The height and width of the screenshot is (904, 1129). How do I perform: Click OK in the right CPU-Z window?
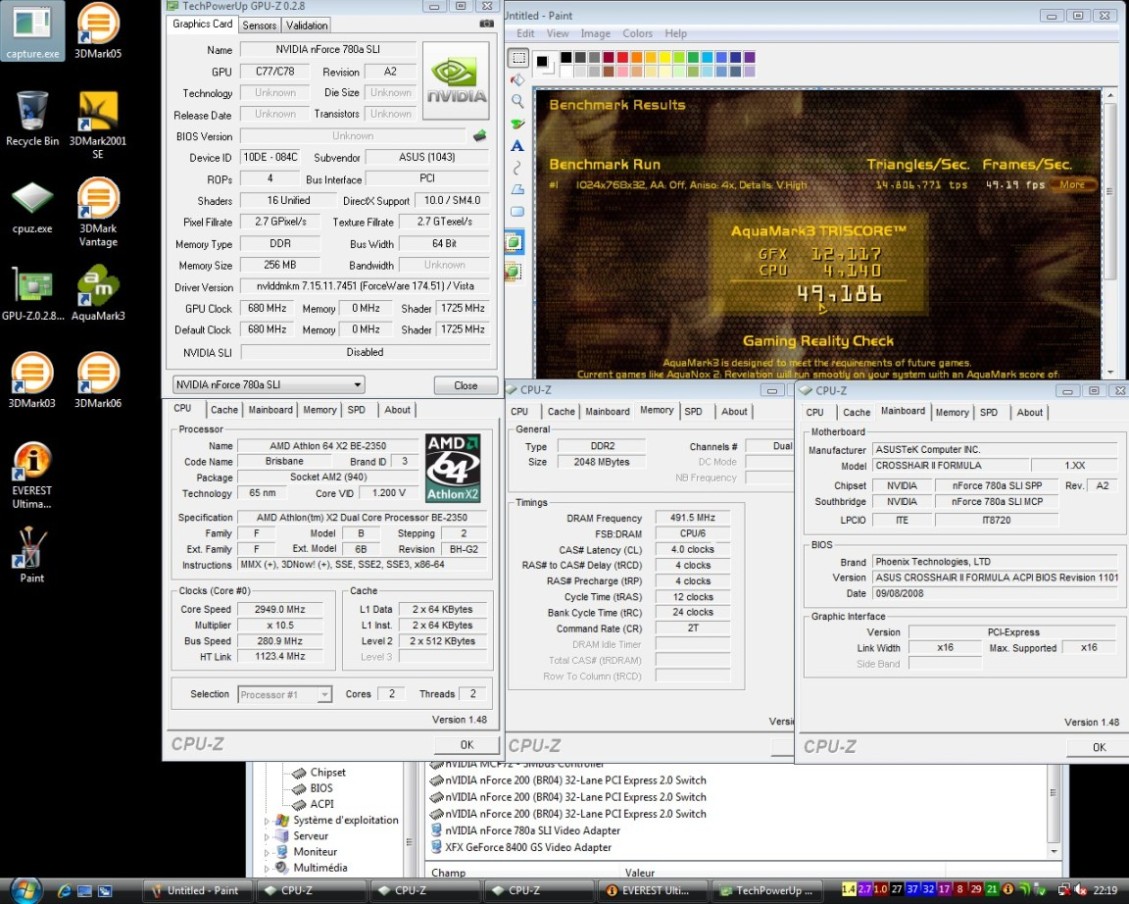click(x=1099, y=747)
